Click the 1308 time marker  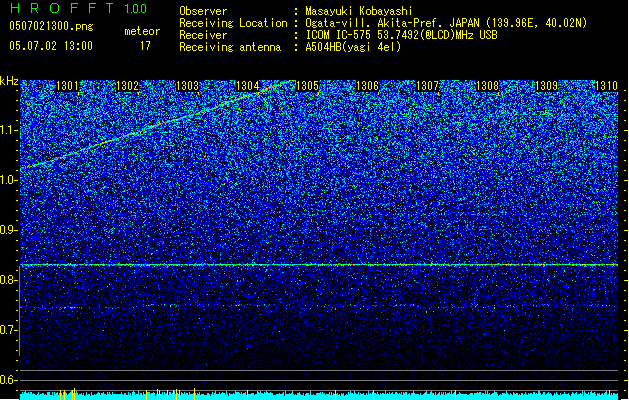click(487, 86)
